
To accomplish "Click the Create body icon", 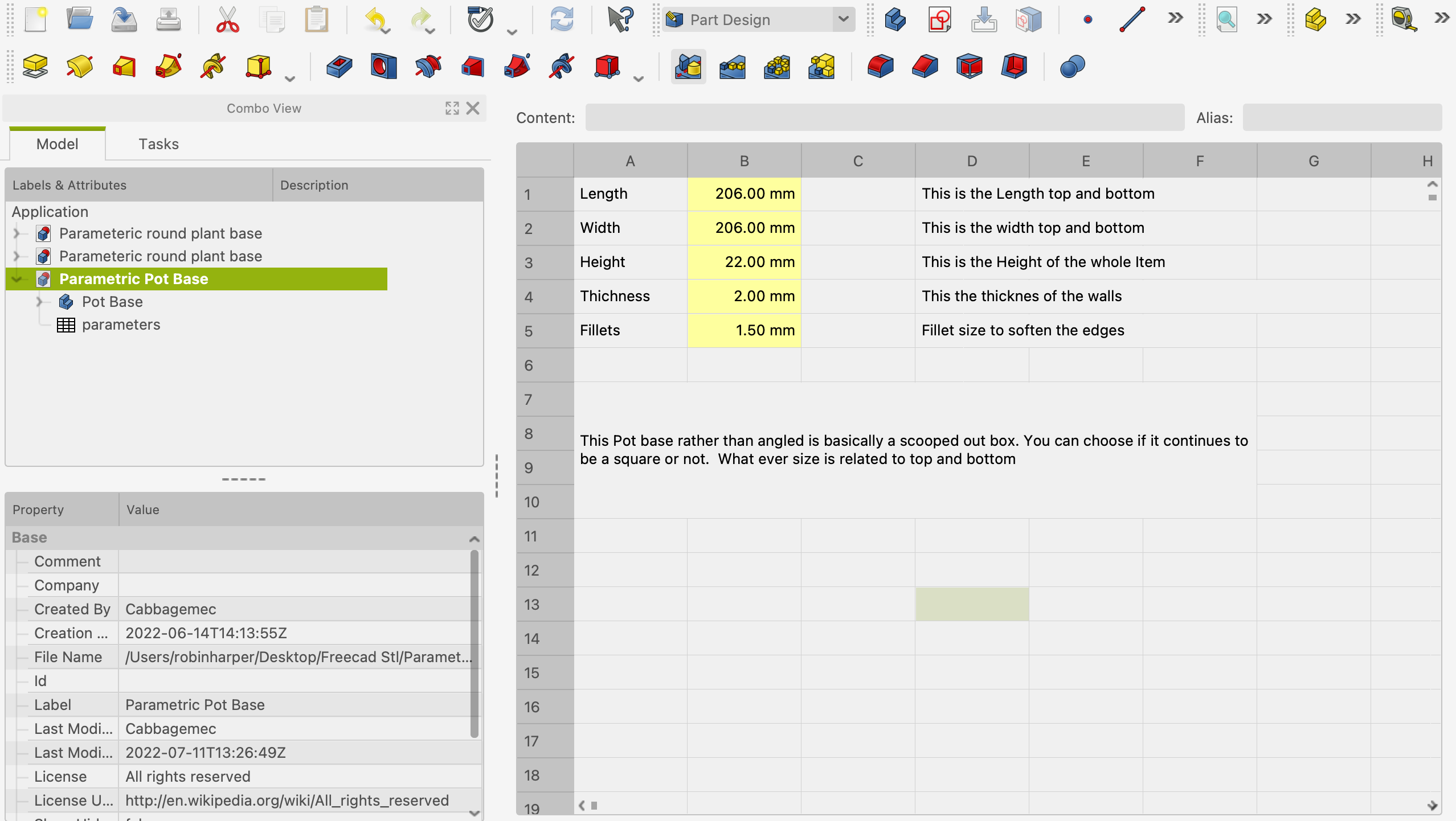I will pos(895,19).
